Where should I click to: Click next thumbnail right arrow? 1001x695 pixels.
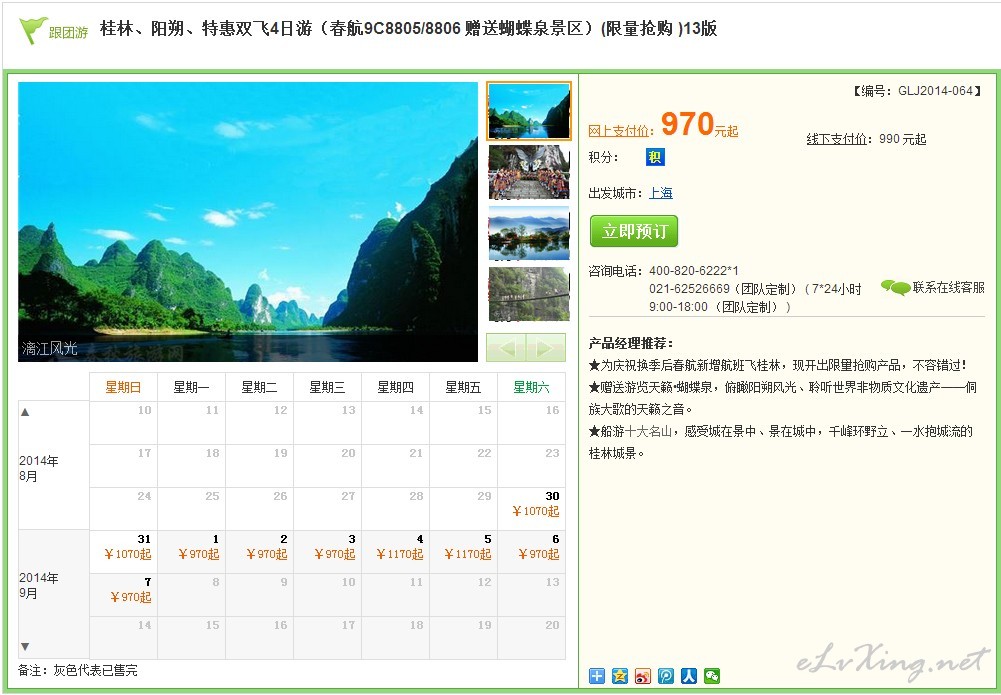[546, 348]
